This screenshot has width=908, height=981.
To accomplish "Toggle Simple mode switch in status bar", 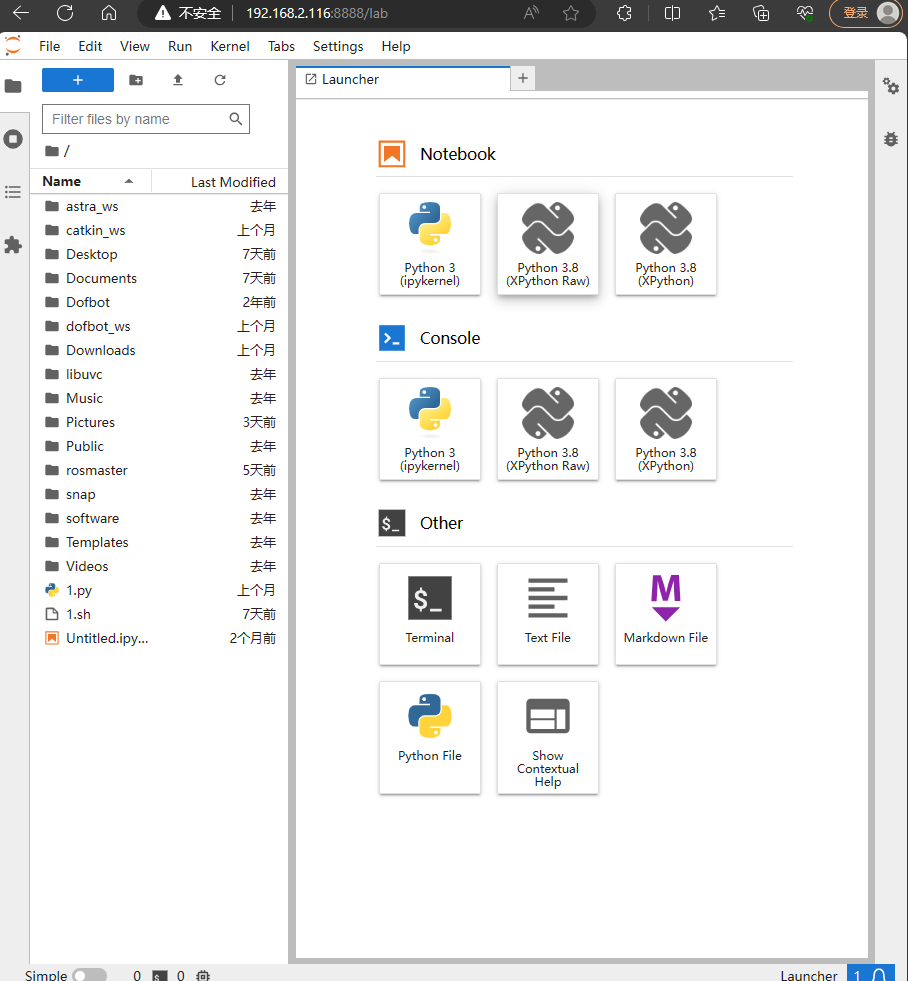I will click(89, 975).
